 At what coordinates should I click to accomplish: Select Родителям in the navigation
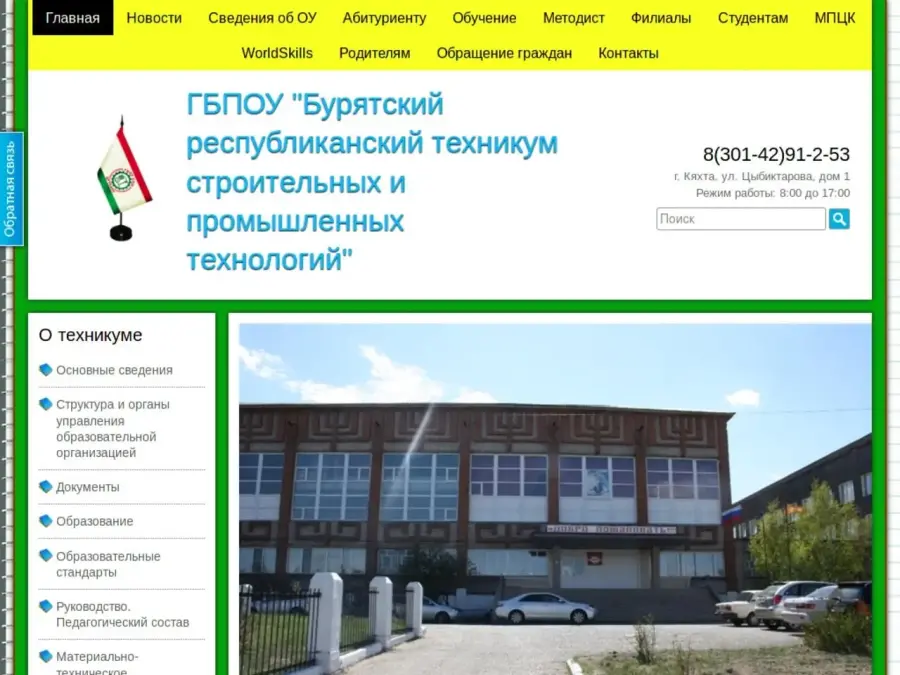[x=375, y=53]
